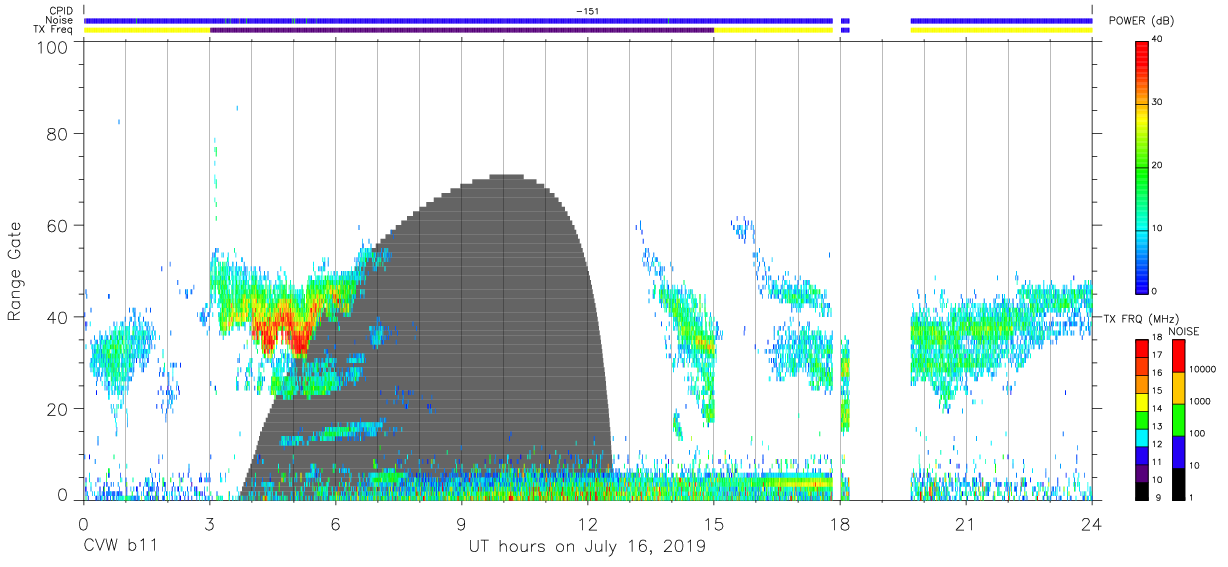Click the 21 tick on UT hours axis

[x=966, y=524]
